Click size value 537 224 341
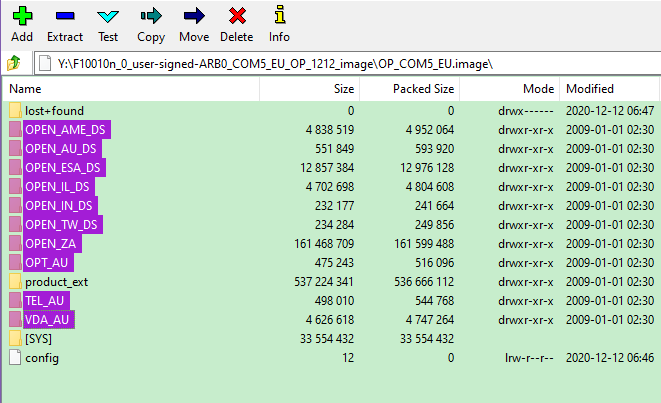 click(324, 282)
